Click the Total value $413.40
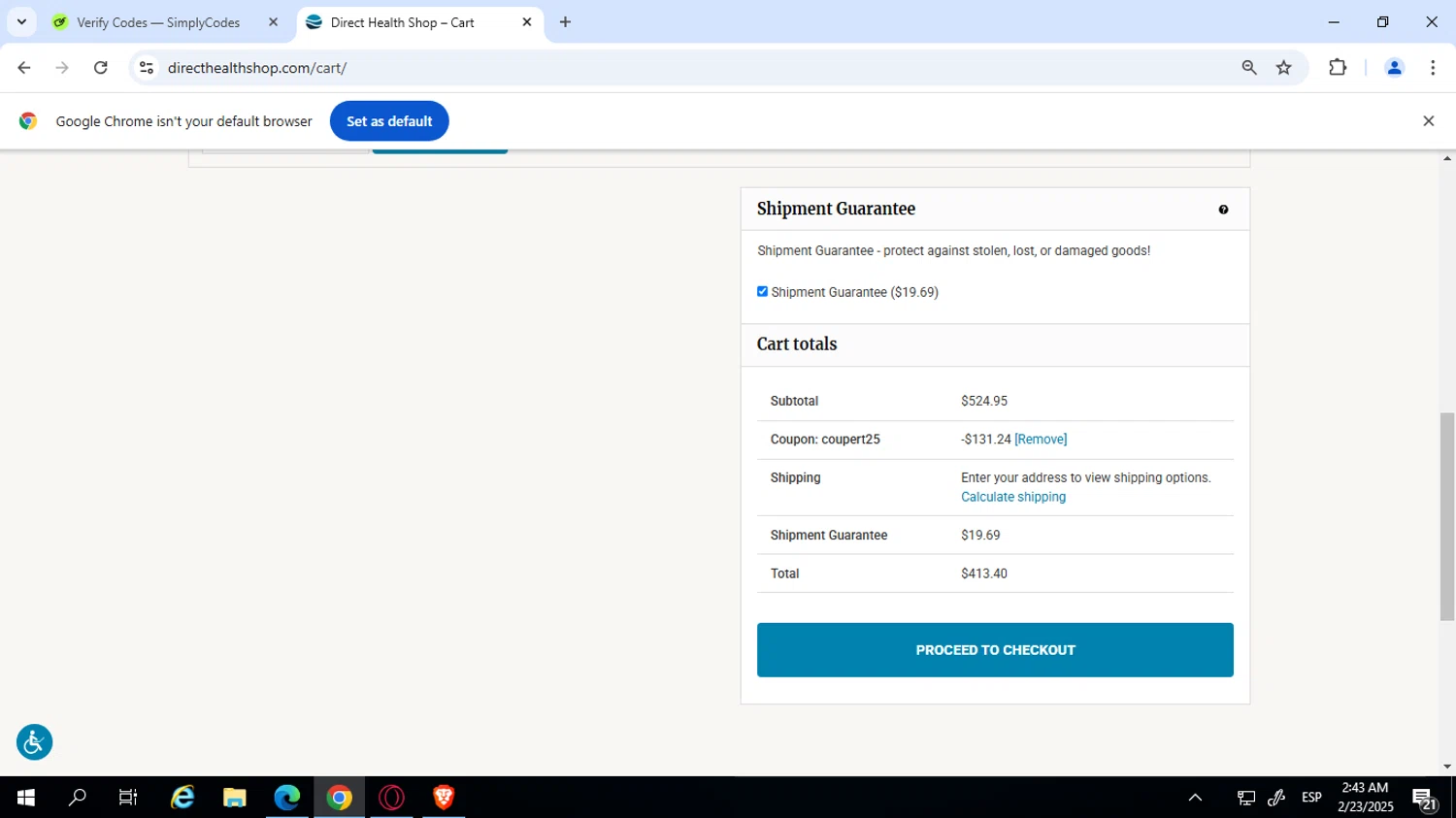The height and width of the screenshot is (818, 1456). tap(984, 573)
